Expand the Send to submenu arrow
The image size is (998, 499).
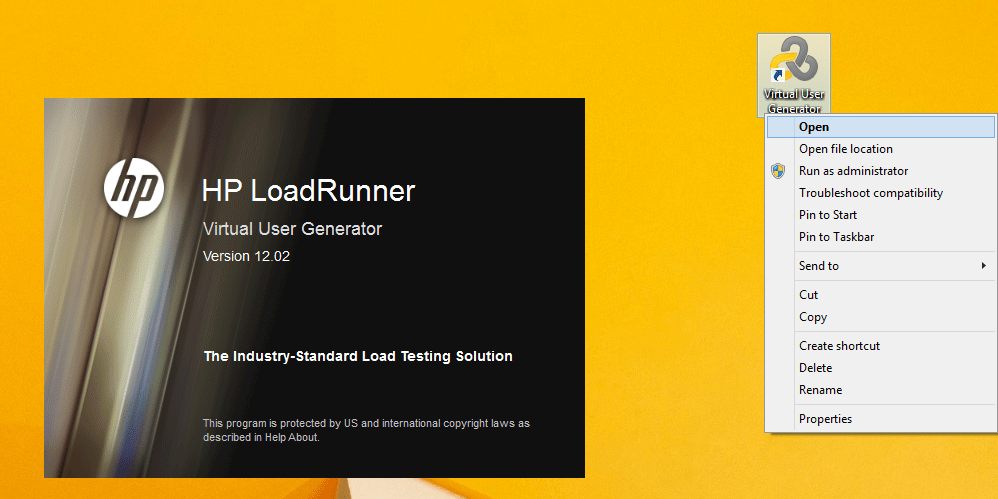[x=984, y=265]
